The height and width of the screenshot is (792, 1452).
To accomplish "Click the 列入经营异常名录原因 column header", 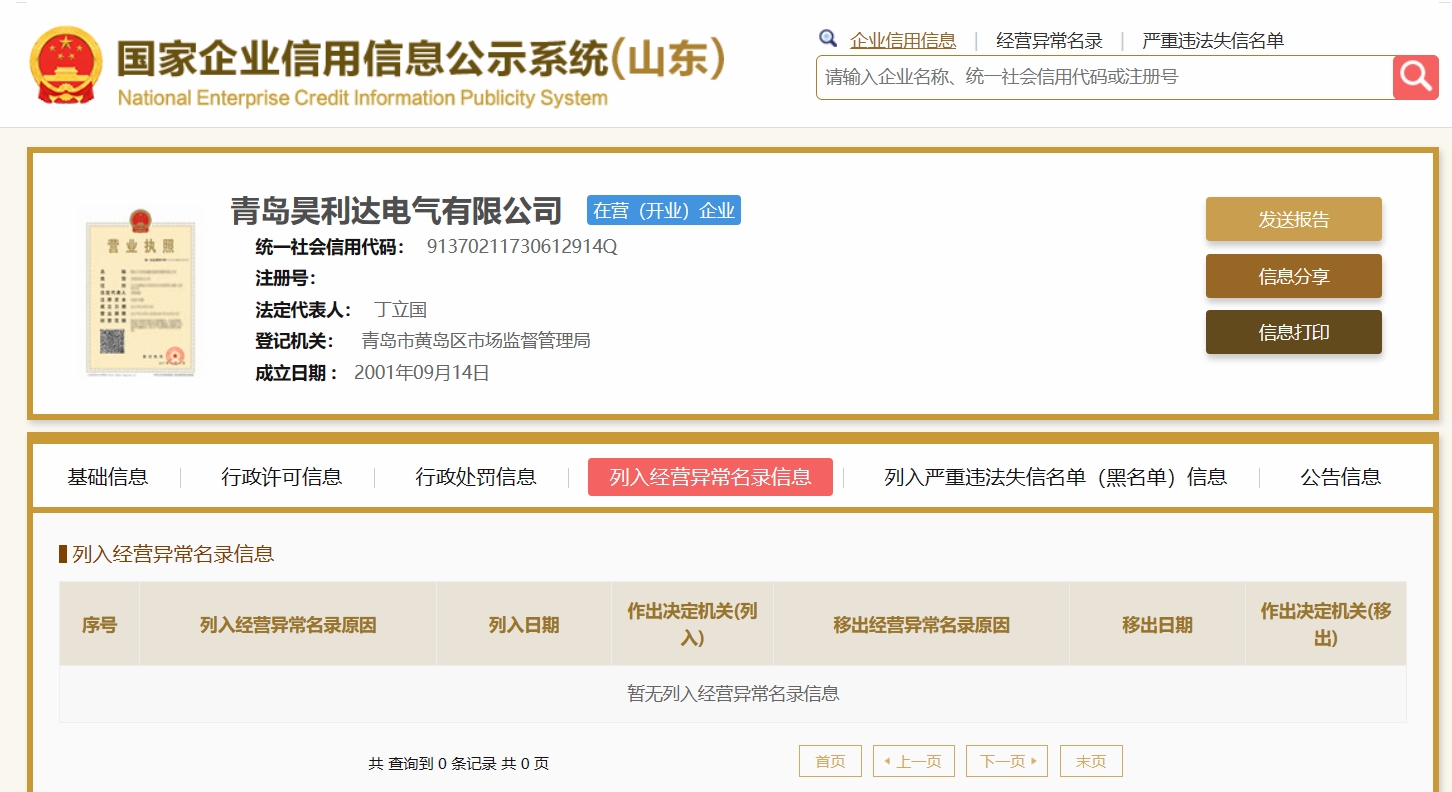I will click(288, 625).
